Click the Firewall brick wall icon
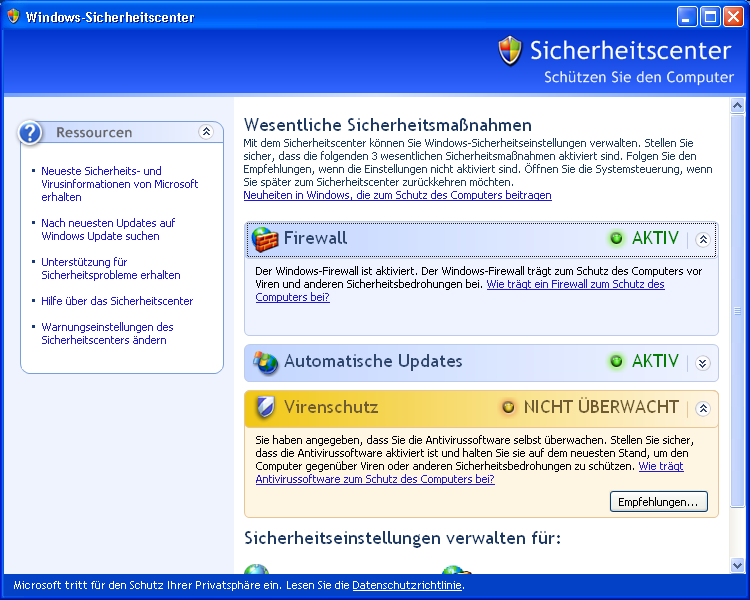The image size is (750, 600). (265, 239)
